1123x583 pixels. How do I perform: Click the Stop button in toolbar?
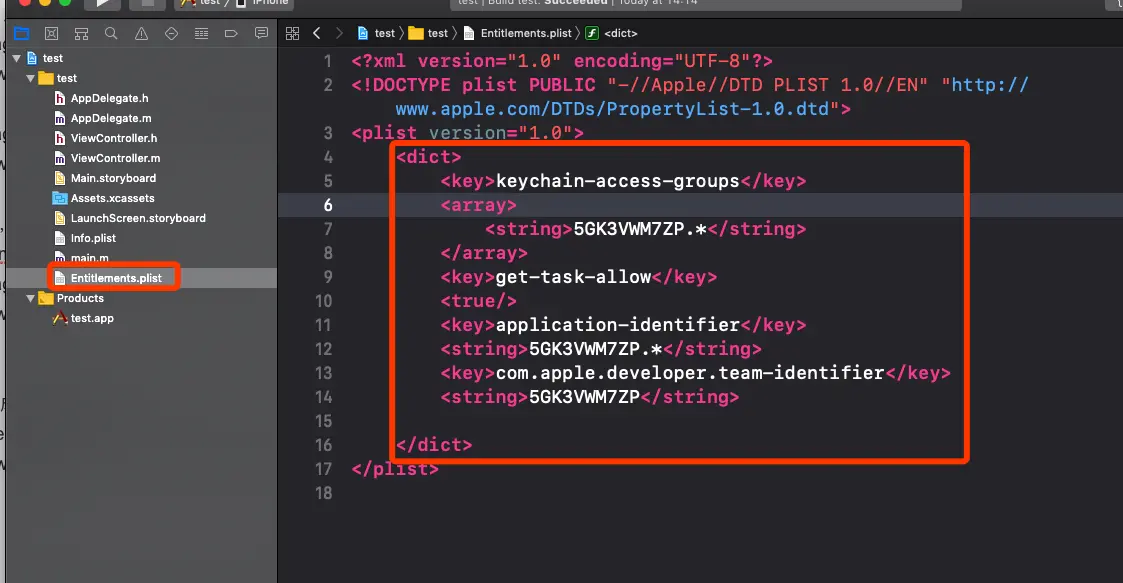coord(148,3)
